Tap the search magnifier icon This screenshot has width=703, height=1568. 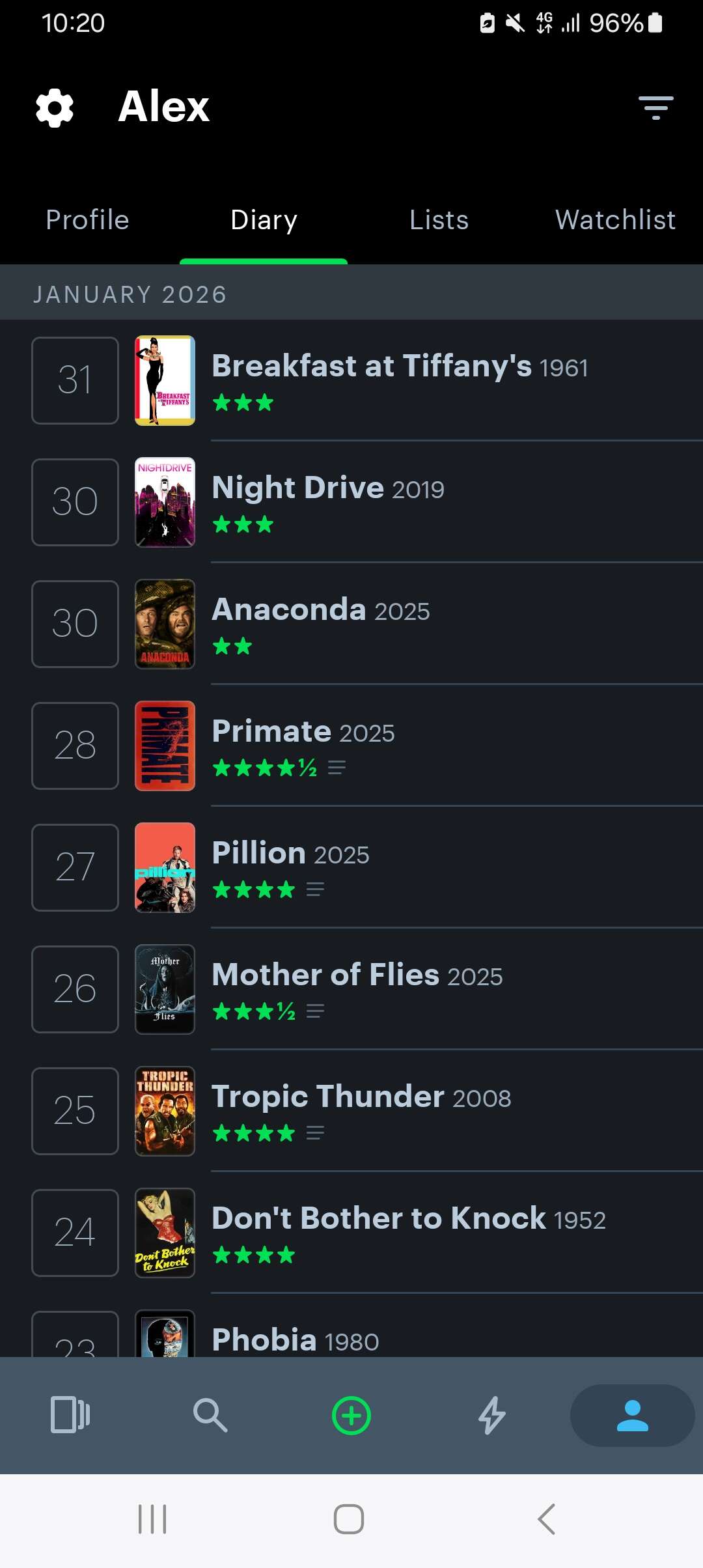(x=210, y=1415)
